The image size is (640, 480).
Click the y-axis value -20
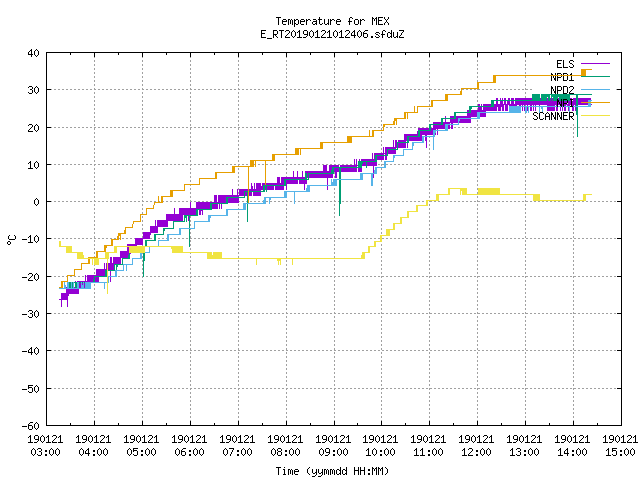coord(31,277)
